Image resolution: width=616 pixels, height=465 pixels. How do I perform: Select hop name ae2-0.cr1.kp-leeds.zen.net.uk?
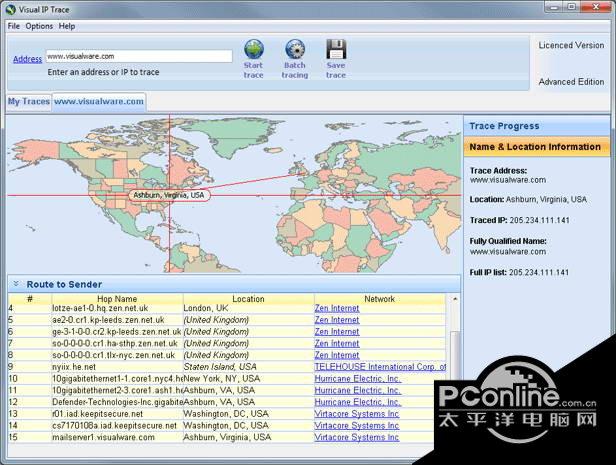coord(108,320)
